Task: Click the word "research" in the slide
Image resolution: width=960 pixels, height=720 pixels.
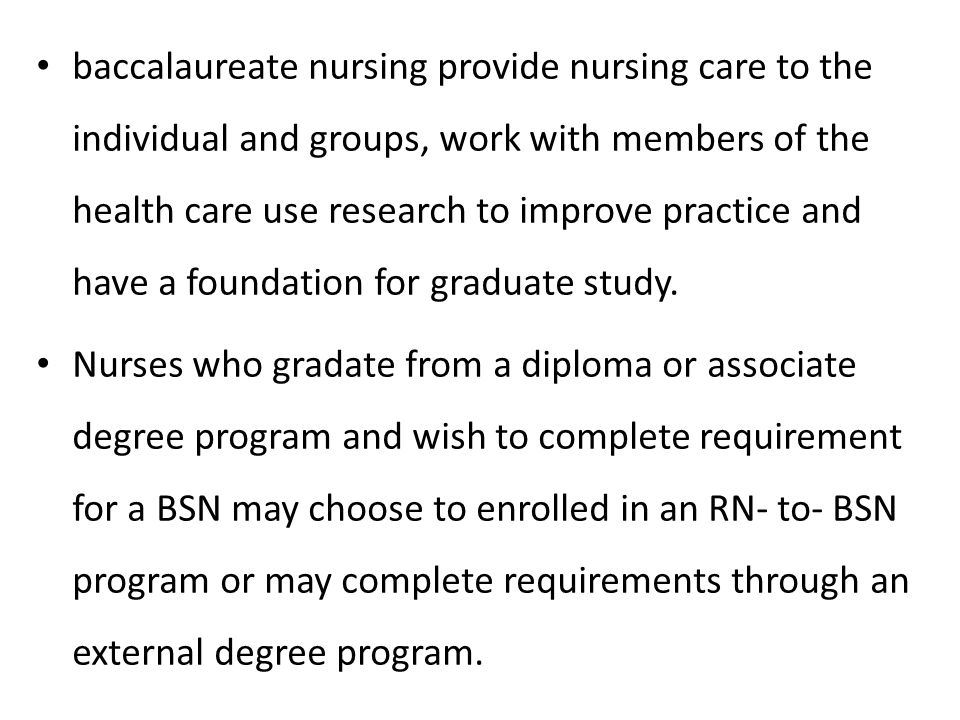Action: point(397,211)
